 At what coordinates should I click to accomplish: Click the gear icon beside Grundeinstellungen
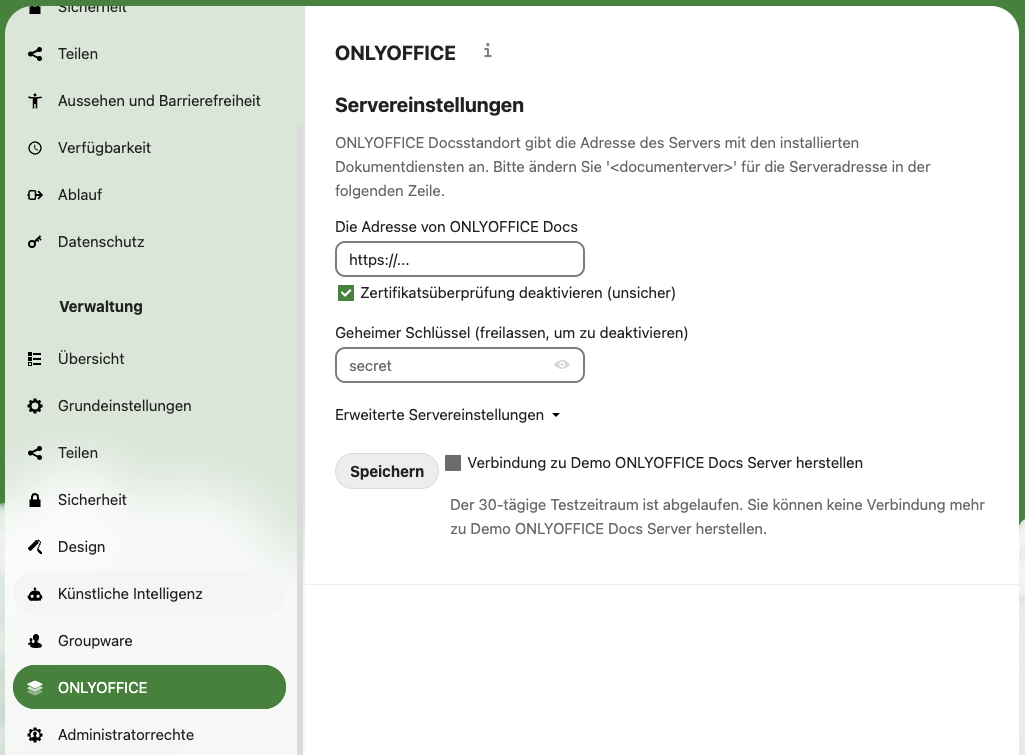click(x=35, y=406)
